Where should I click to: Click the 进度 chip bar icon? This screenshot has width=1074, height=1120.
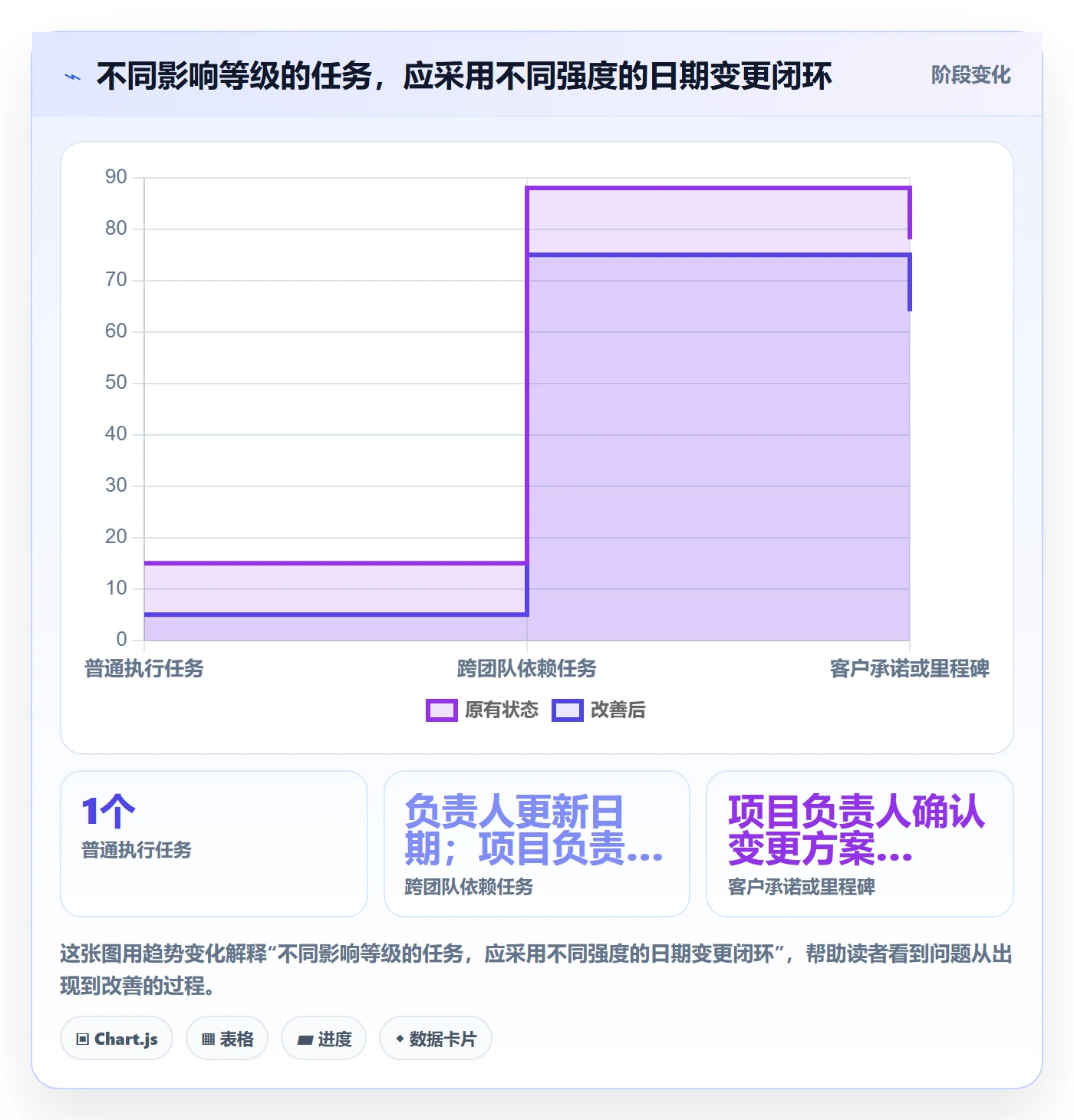(305, 1040)
